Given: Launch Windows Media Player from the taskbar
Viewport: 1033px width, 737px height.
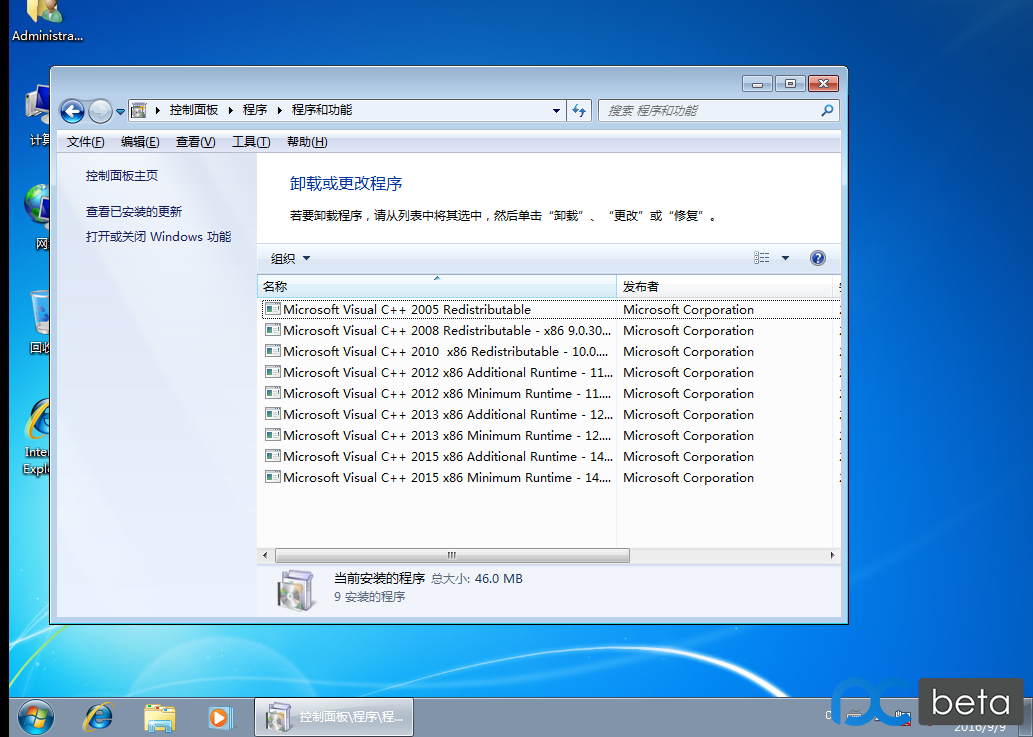Looking at the screenshot, I should (220, 717).
